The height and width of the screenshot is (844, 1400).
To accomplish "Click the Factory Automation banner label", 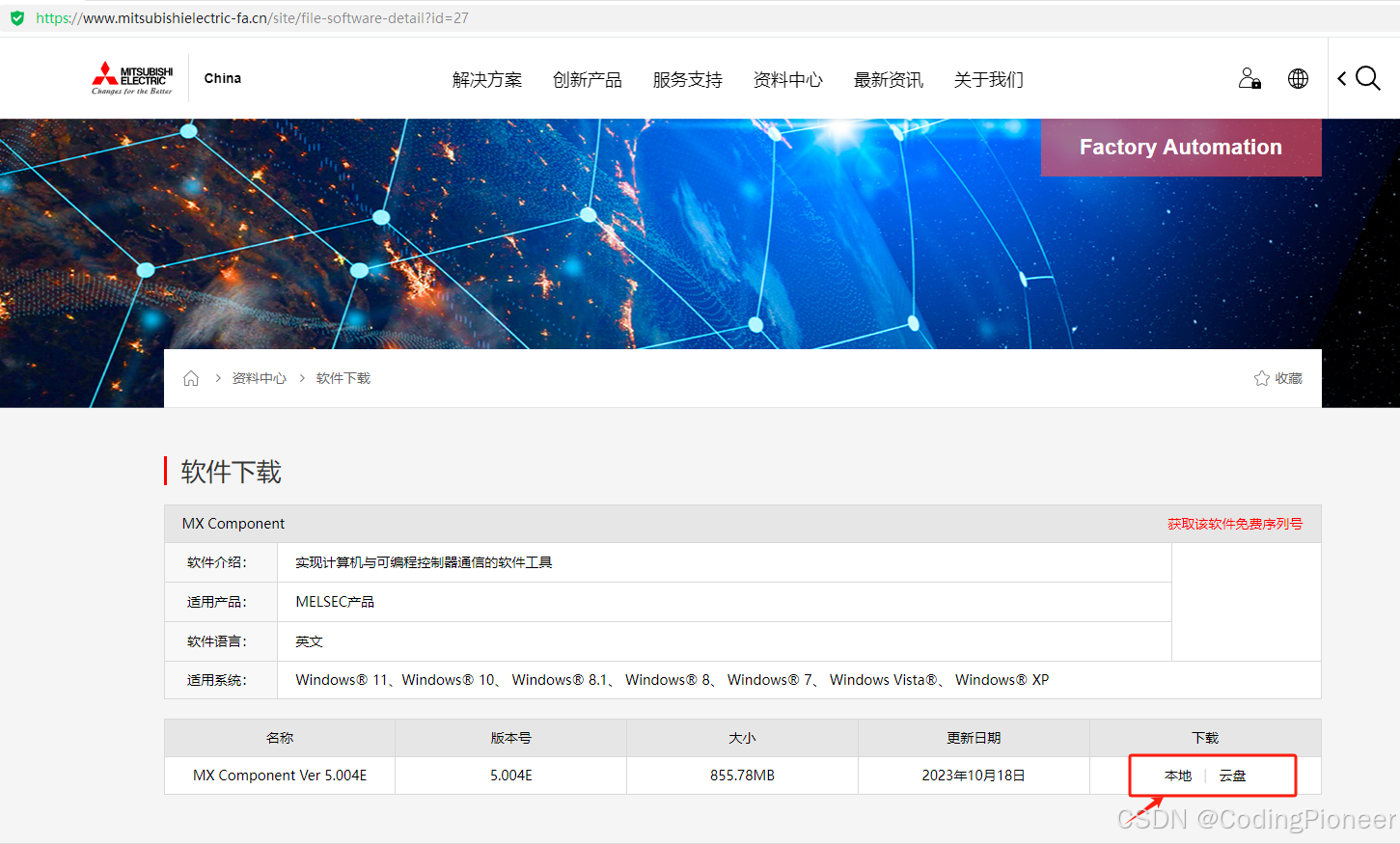I will click(x=1181, y=147).
